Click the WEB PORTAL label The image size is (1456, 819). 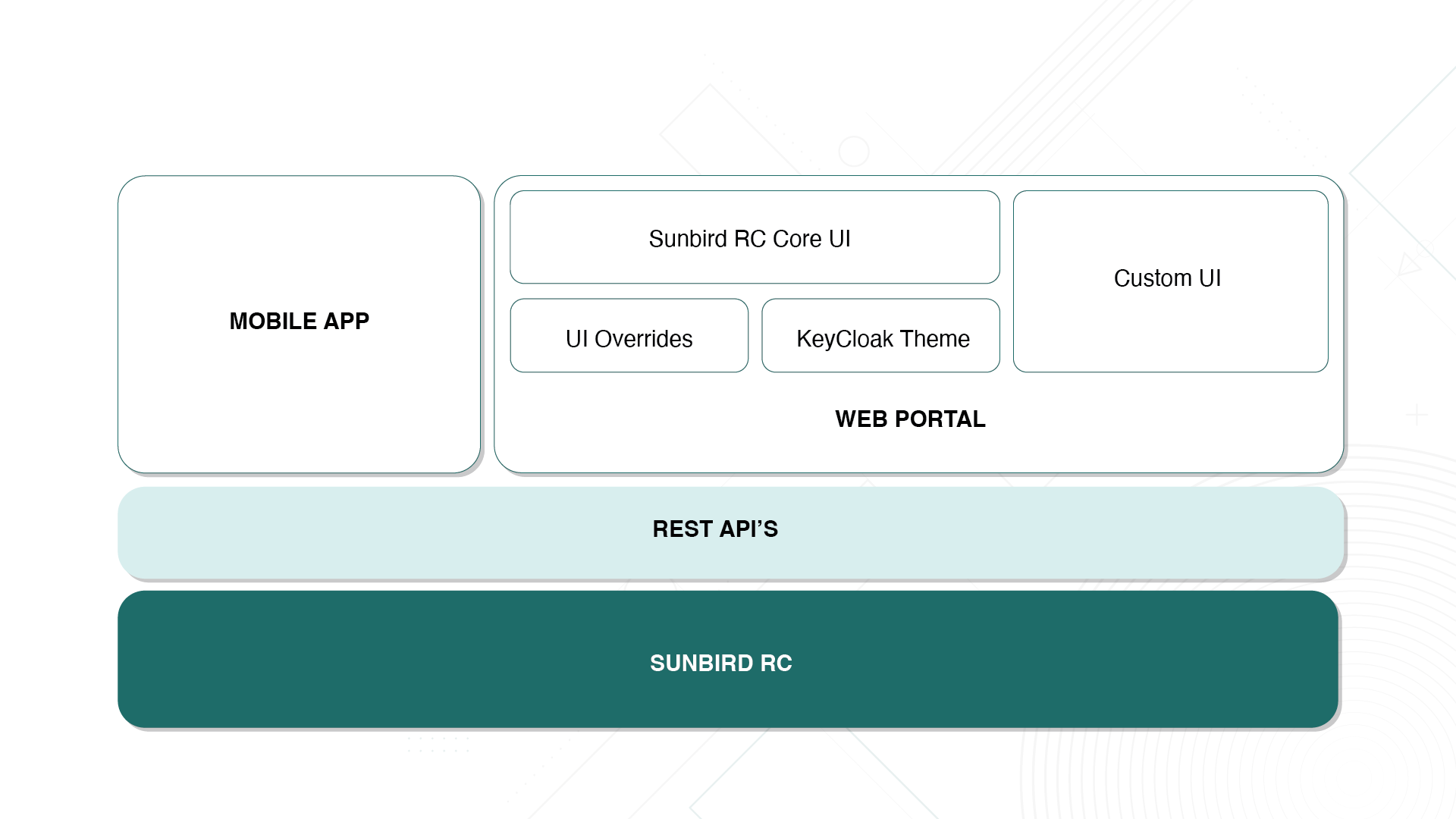coord(909,419)
